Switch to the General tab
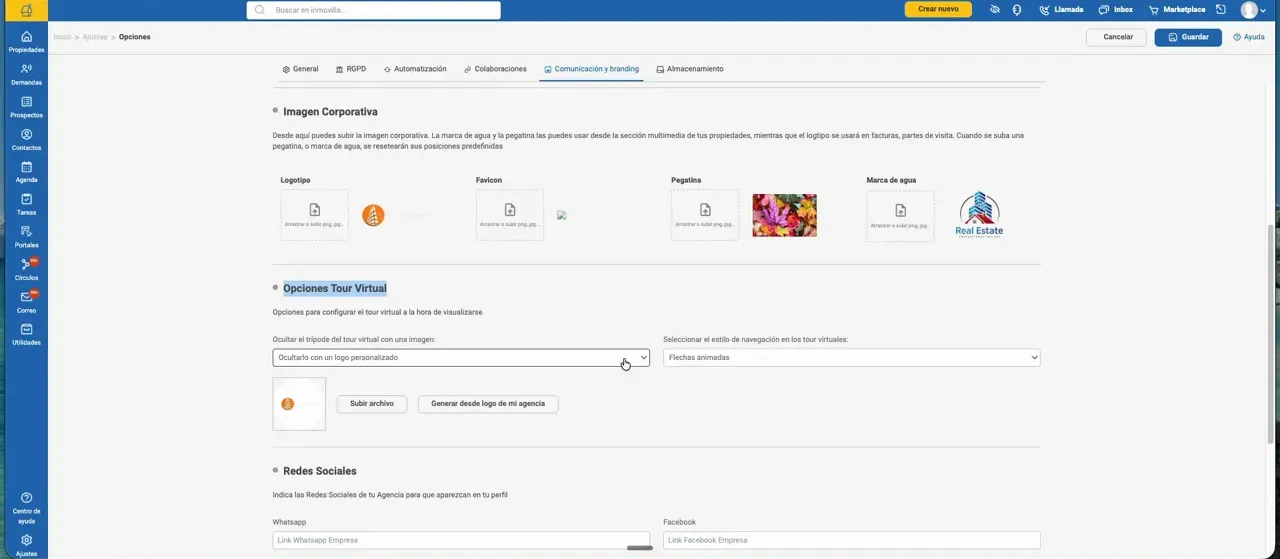The width and height of the screenshot is (1280, 559). pos(300,69)
